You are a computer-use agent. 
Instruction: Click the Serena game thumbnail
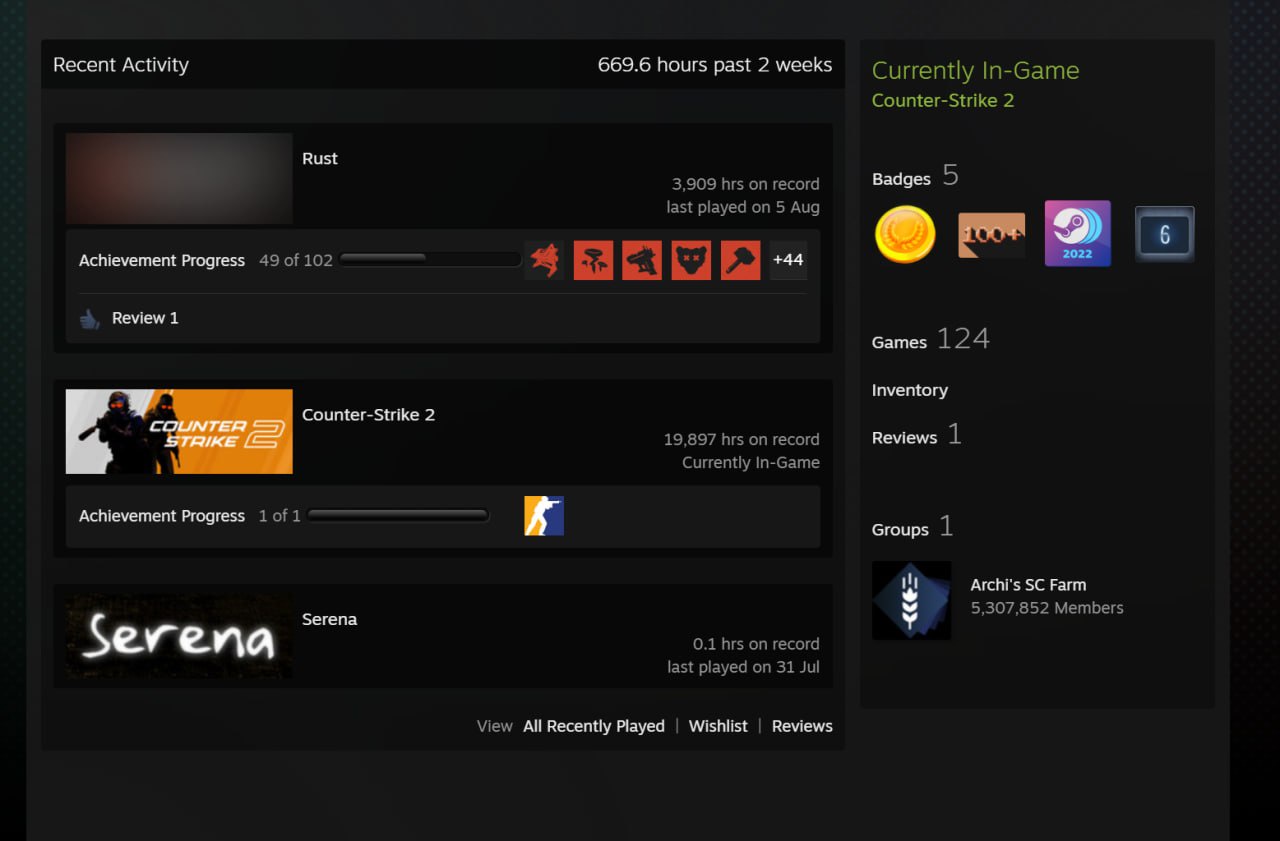[x=179, y=636]
